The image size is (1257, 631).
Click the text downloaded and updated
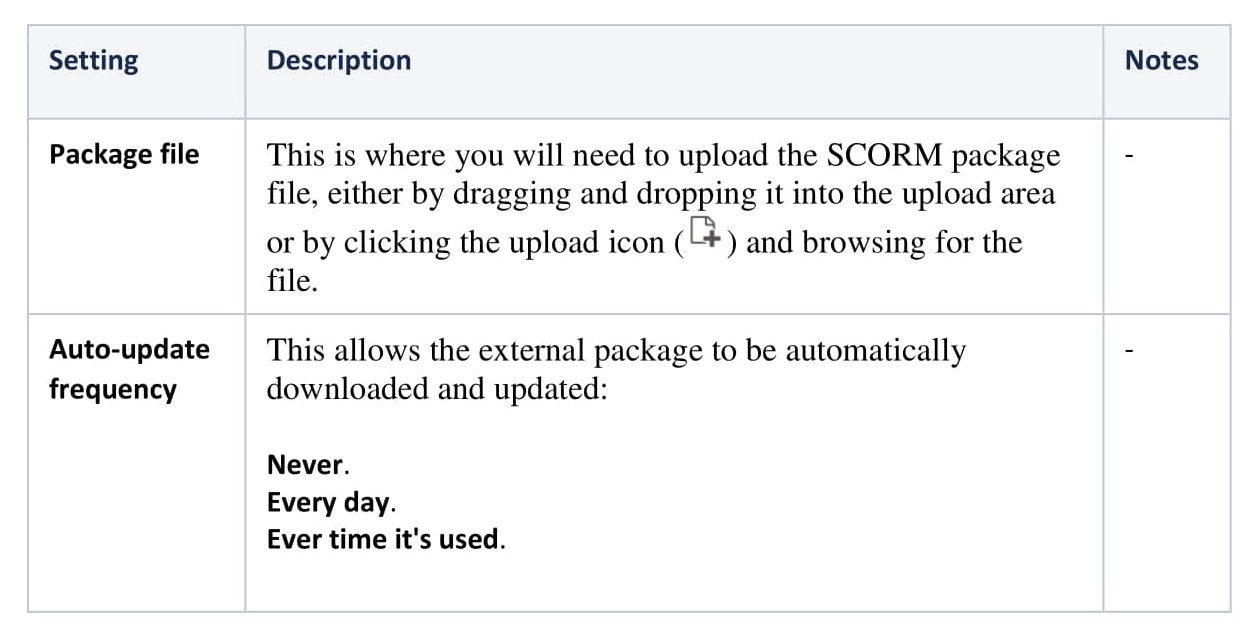437,388
